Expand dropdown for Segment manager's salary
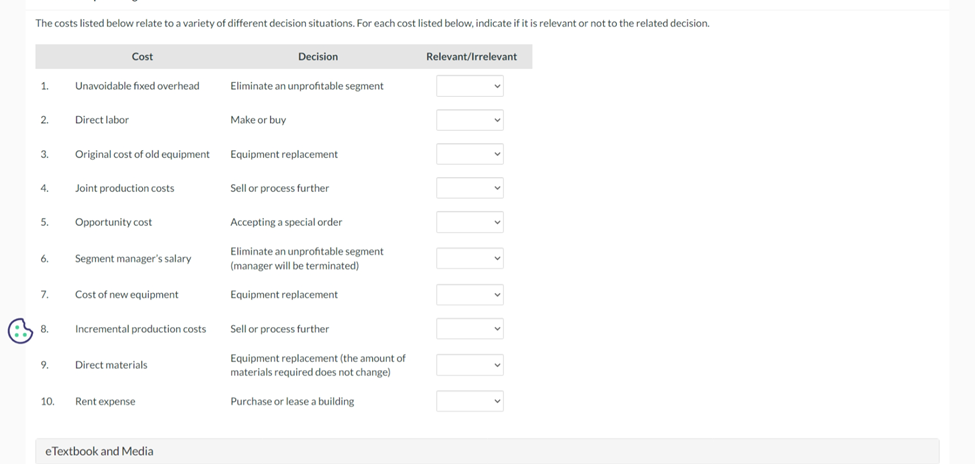 (469, 258)
